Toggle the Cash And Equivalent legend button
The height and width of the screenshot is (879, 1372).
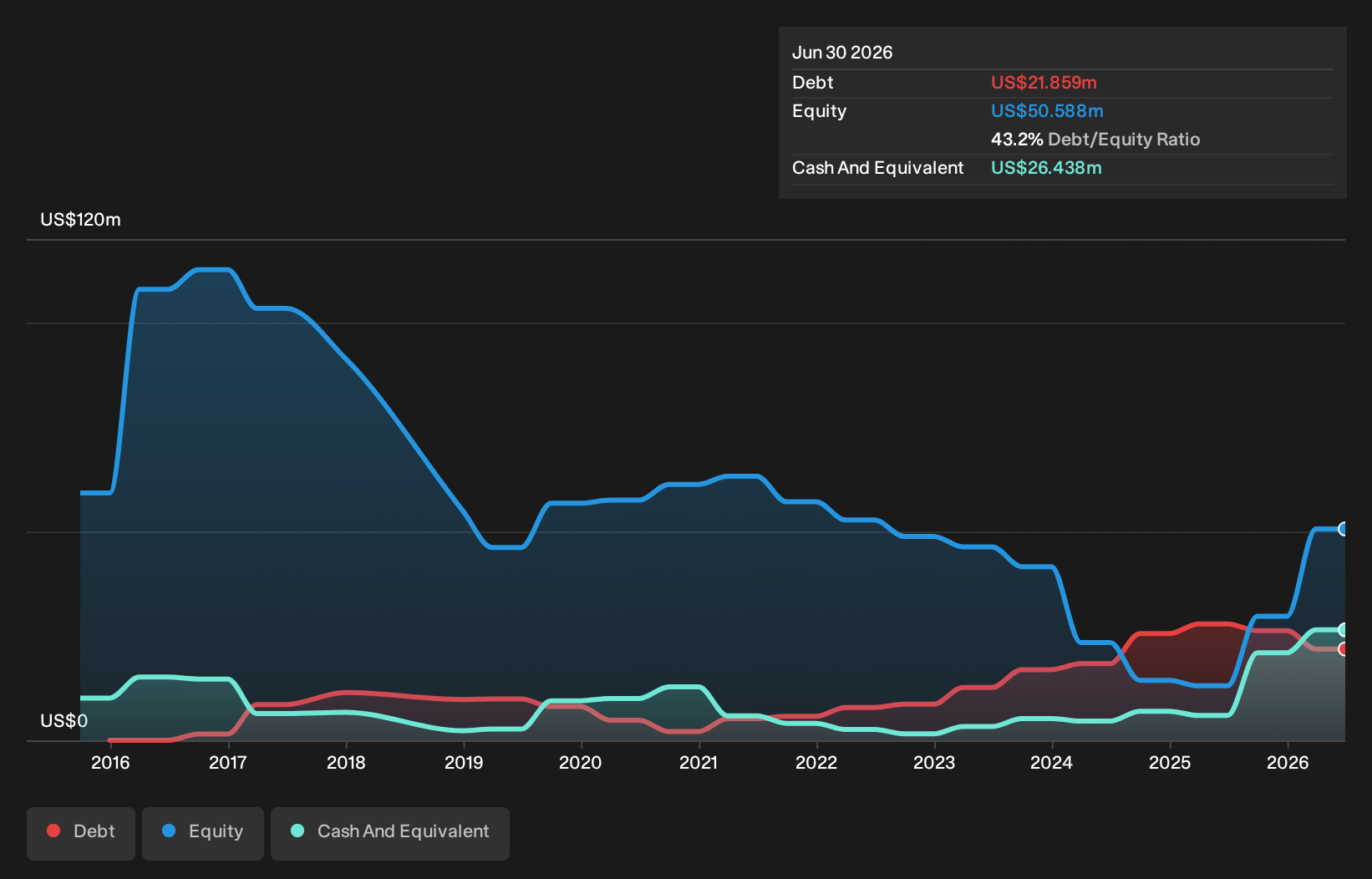390,833
